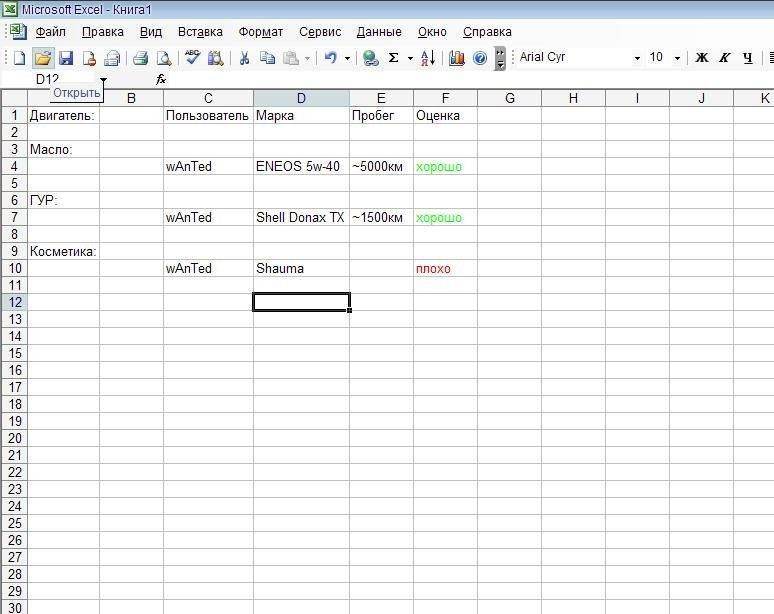Click the Open file folder icon
774x614 pixels.
pyautogui.click(x=42, y=58)
